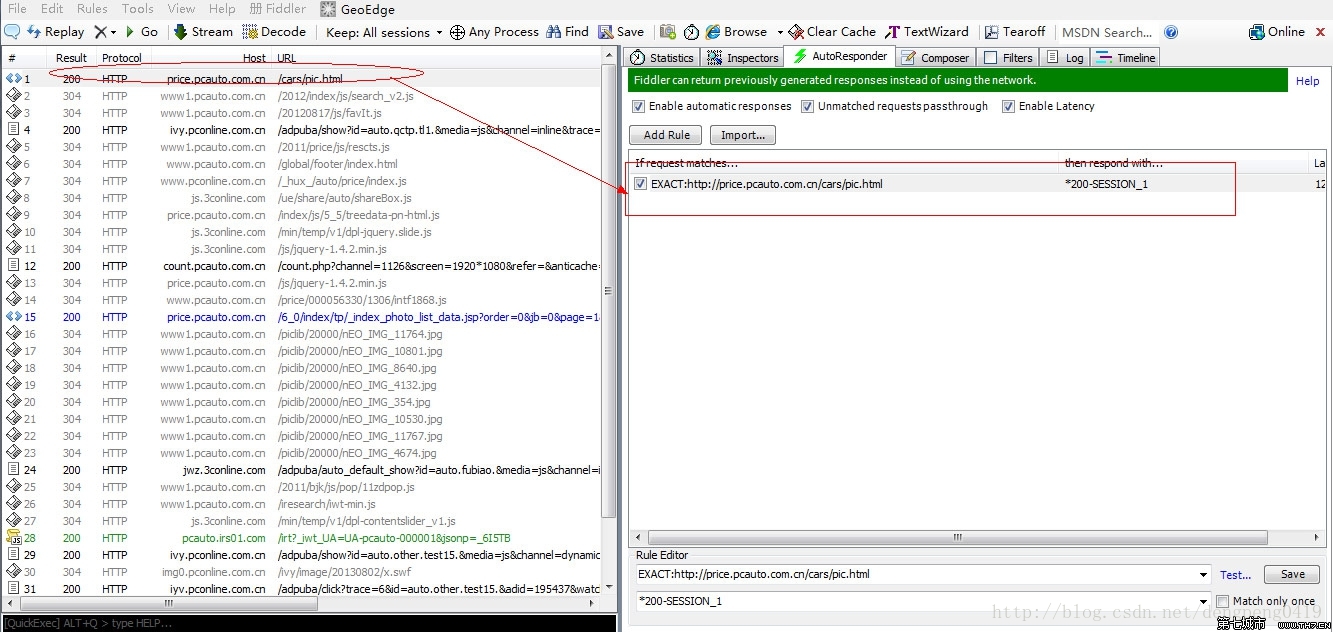The image size is (1333, 632).
Task: Open the Fiddler menu item
Action: [x=278, y=9]
